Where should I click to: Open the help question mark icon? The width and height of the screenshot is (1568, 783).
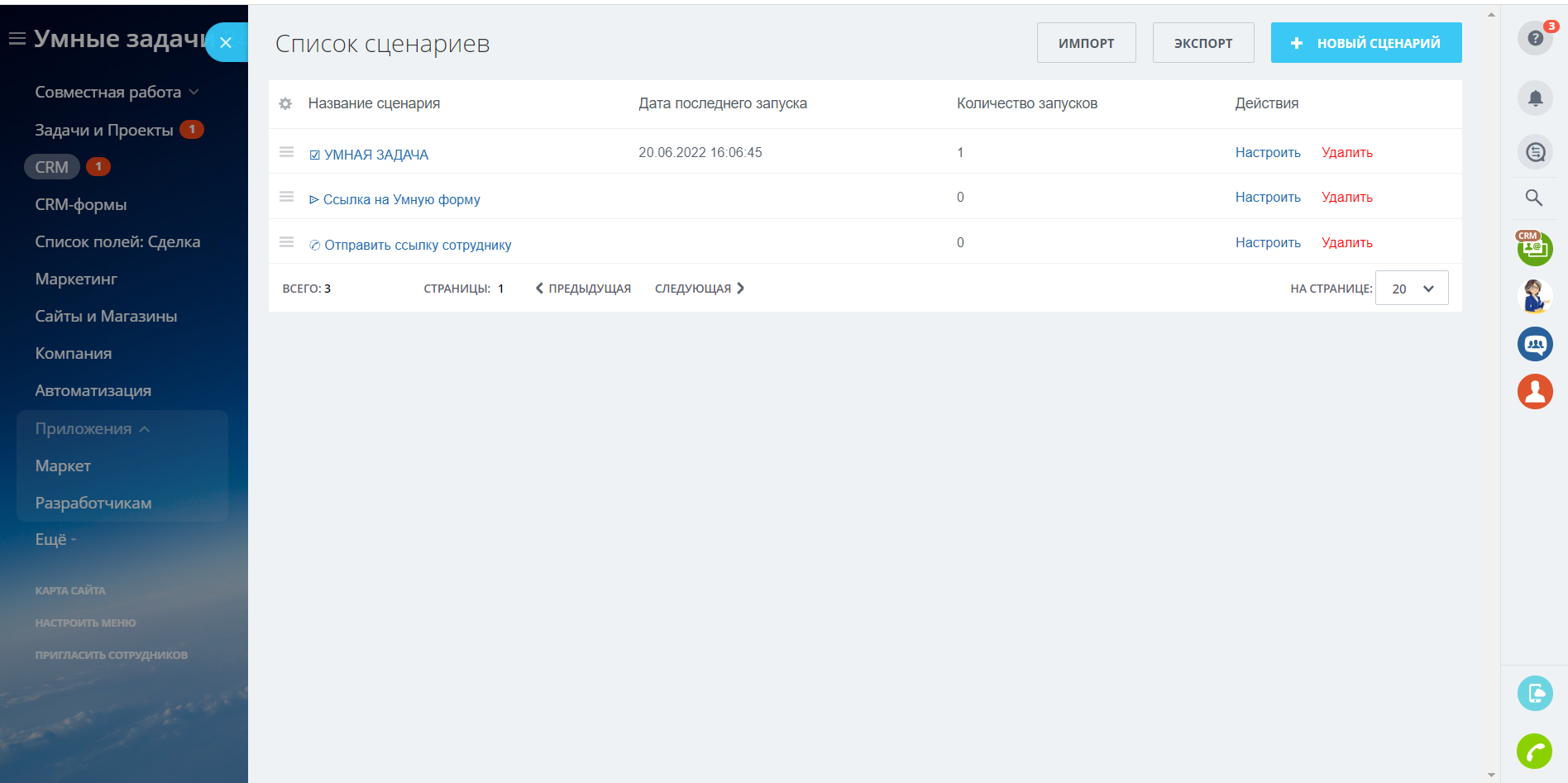click(x=1535, y=38)
